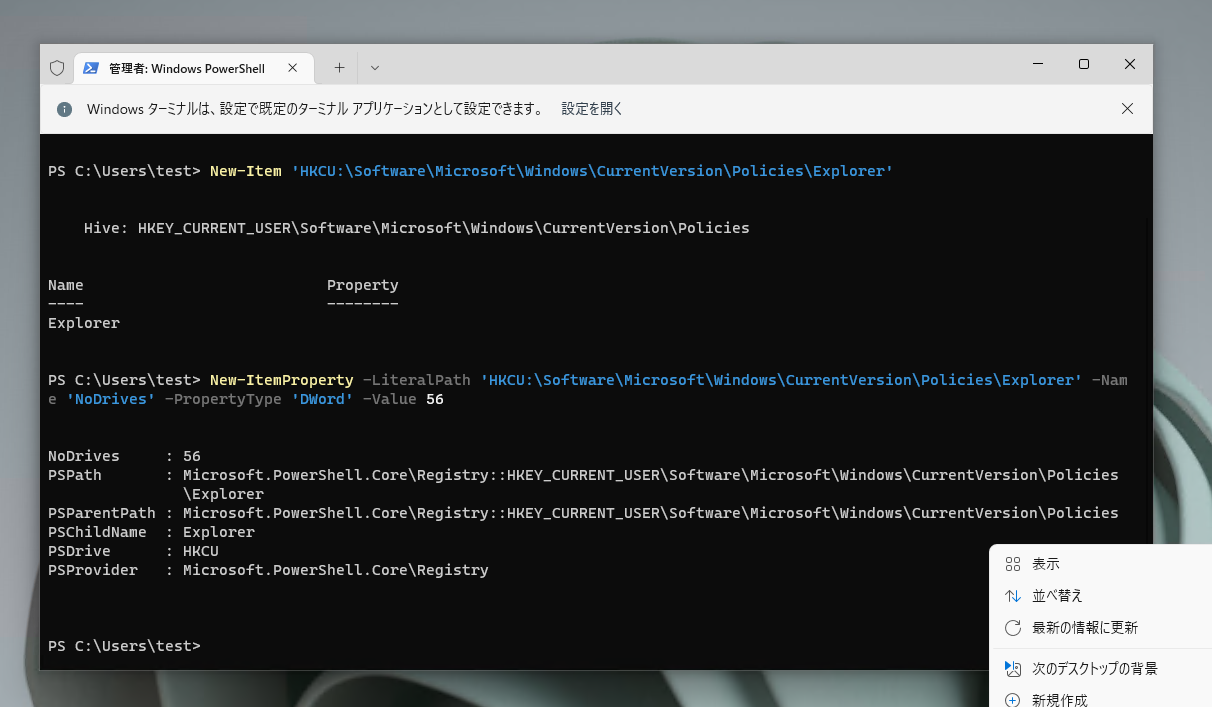Click the Explorer entry under Name
Image resolution: width=1212 pixels, height=707 pixels.
coord(84,323)
